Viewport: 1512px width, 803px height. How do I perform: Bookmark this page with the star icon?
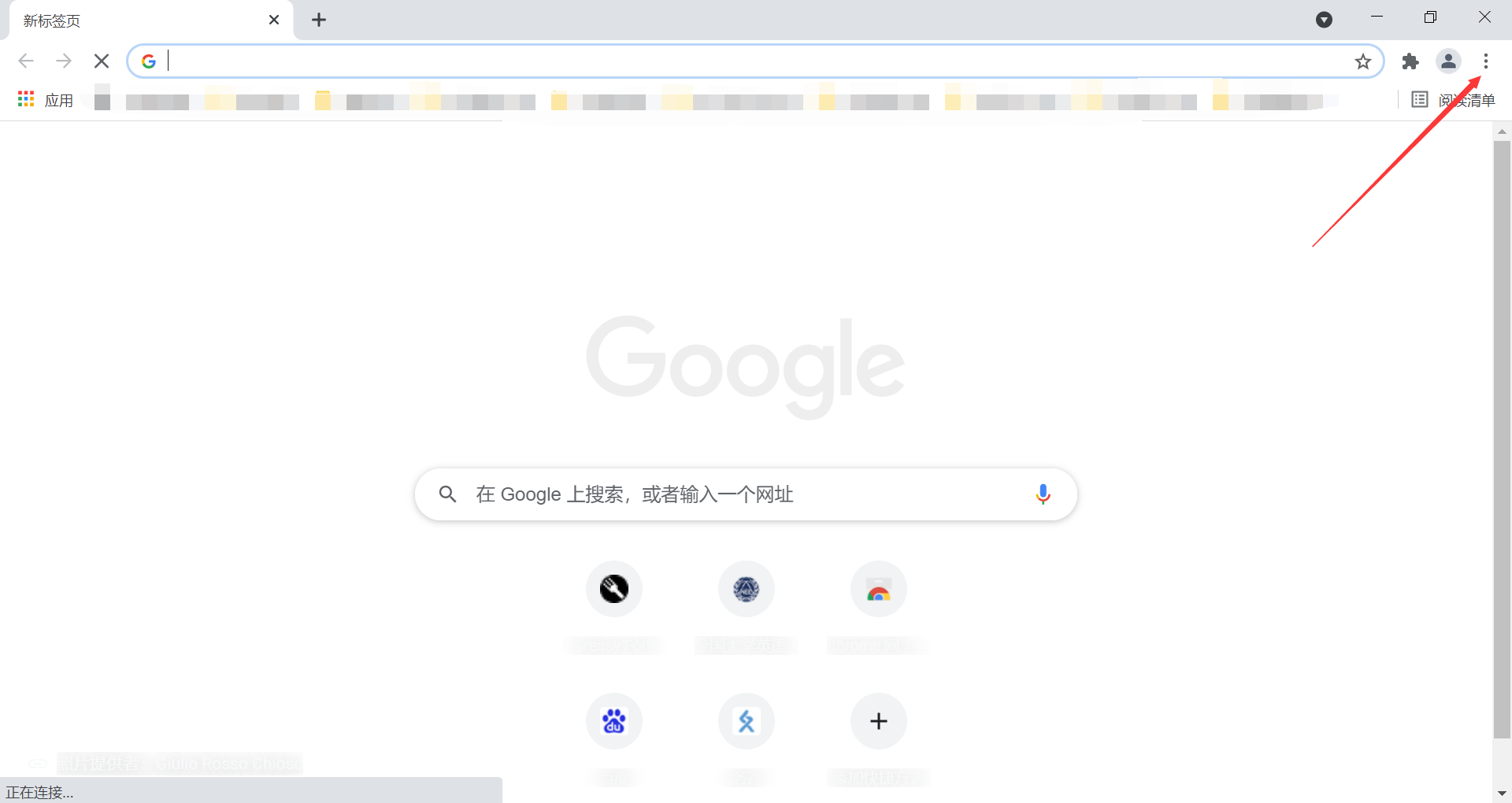1363,61
